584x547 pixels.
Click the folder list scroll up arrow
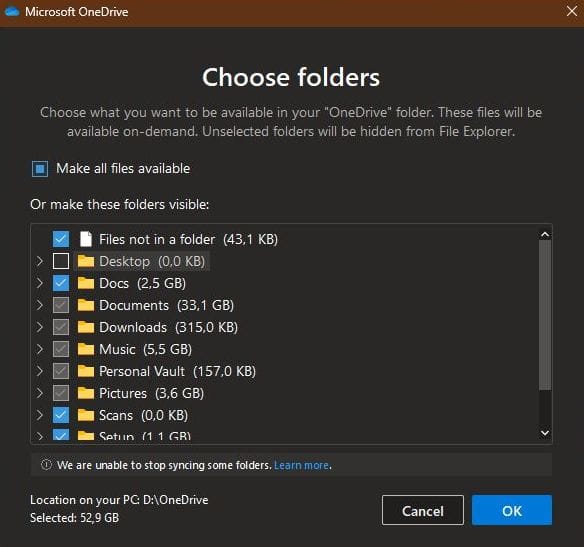tap(545, 234)
